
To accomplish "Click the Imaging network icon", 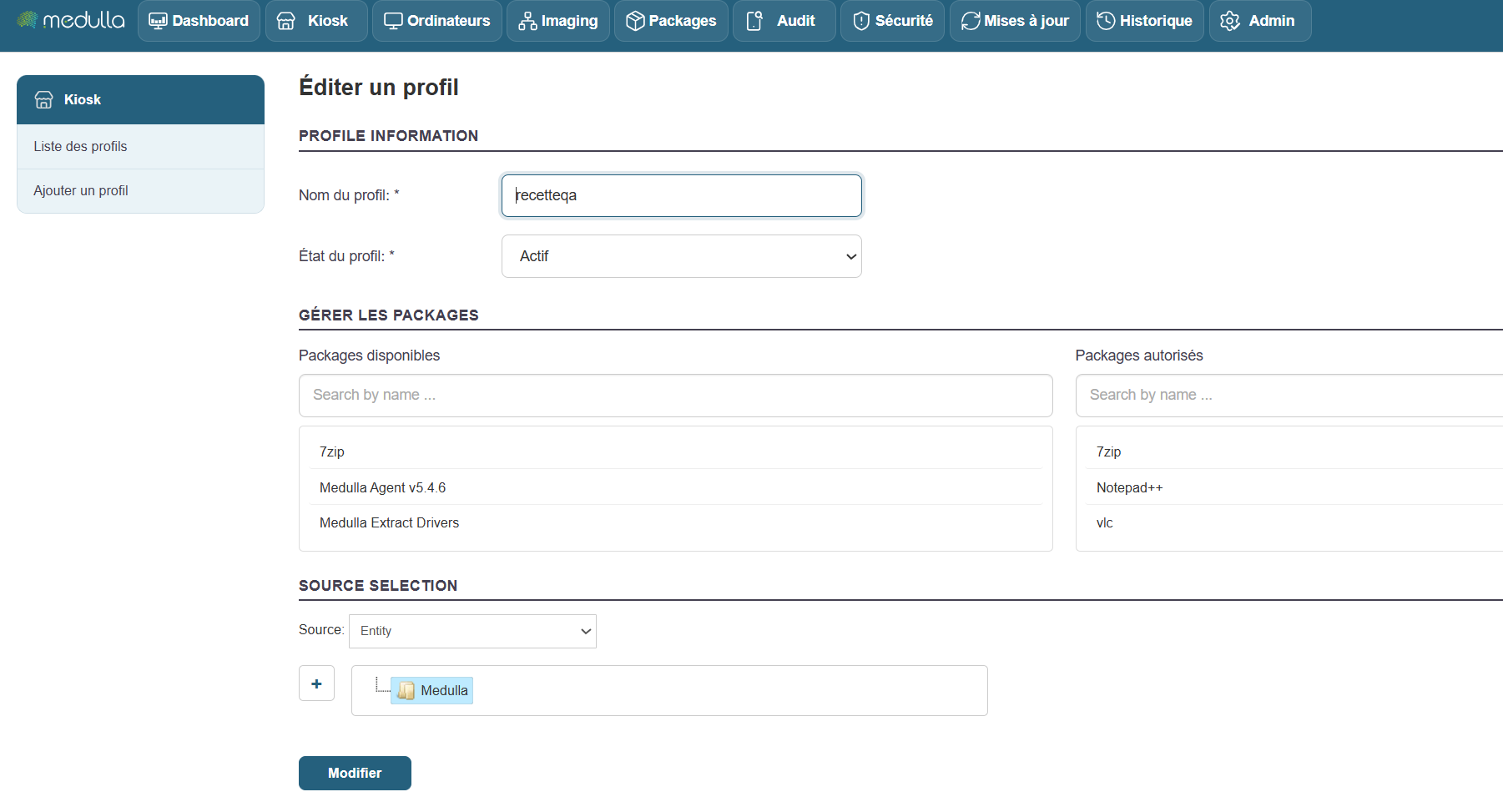I will pyautogui.click(x=527, y=21).
